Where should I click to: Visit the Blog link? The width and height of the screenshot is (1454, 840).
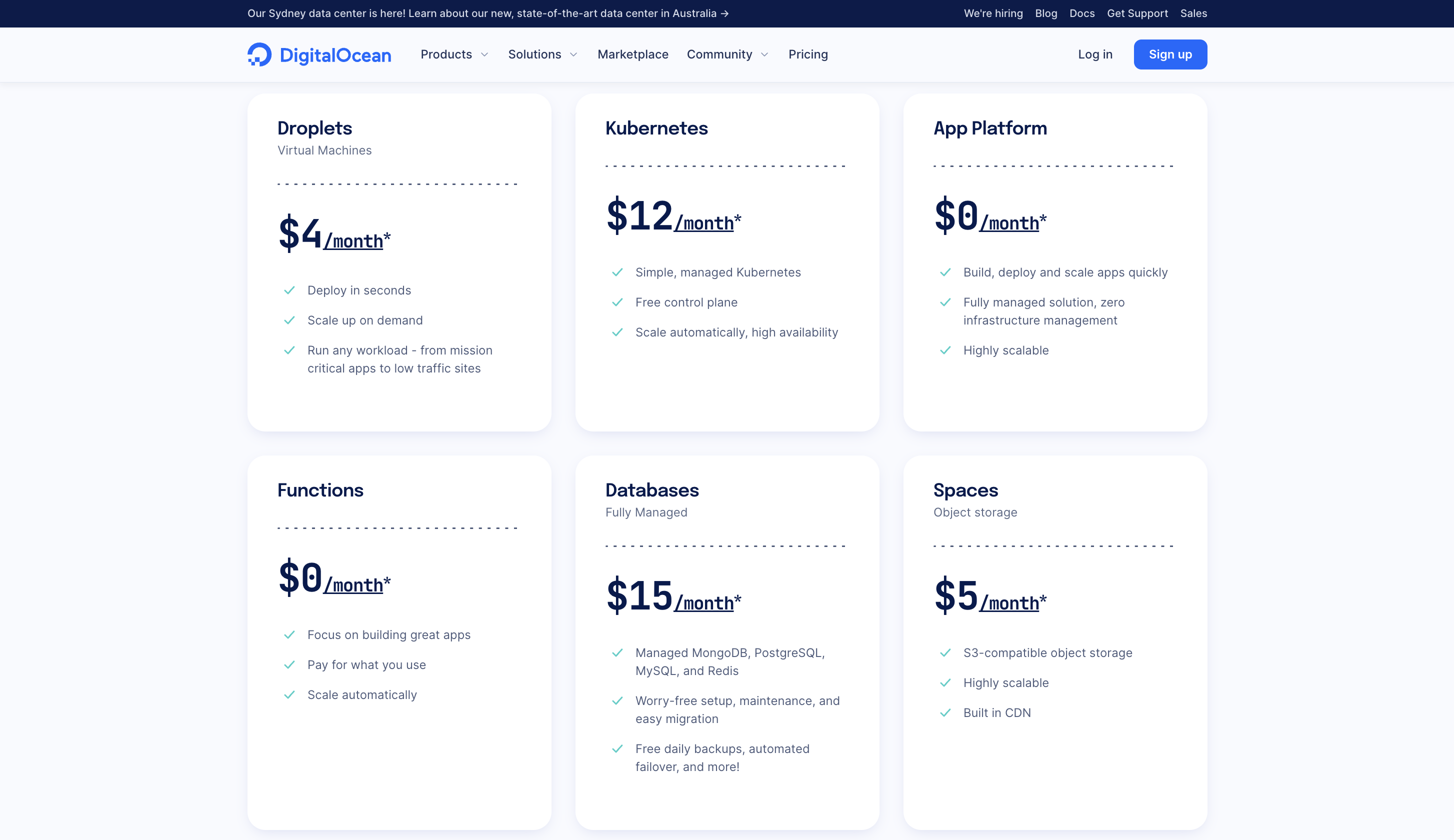[x=1045, y=13]
